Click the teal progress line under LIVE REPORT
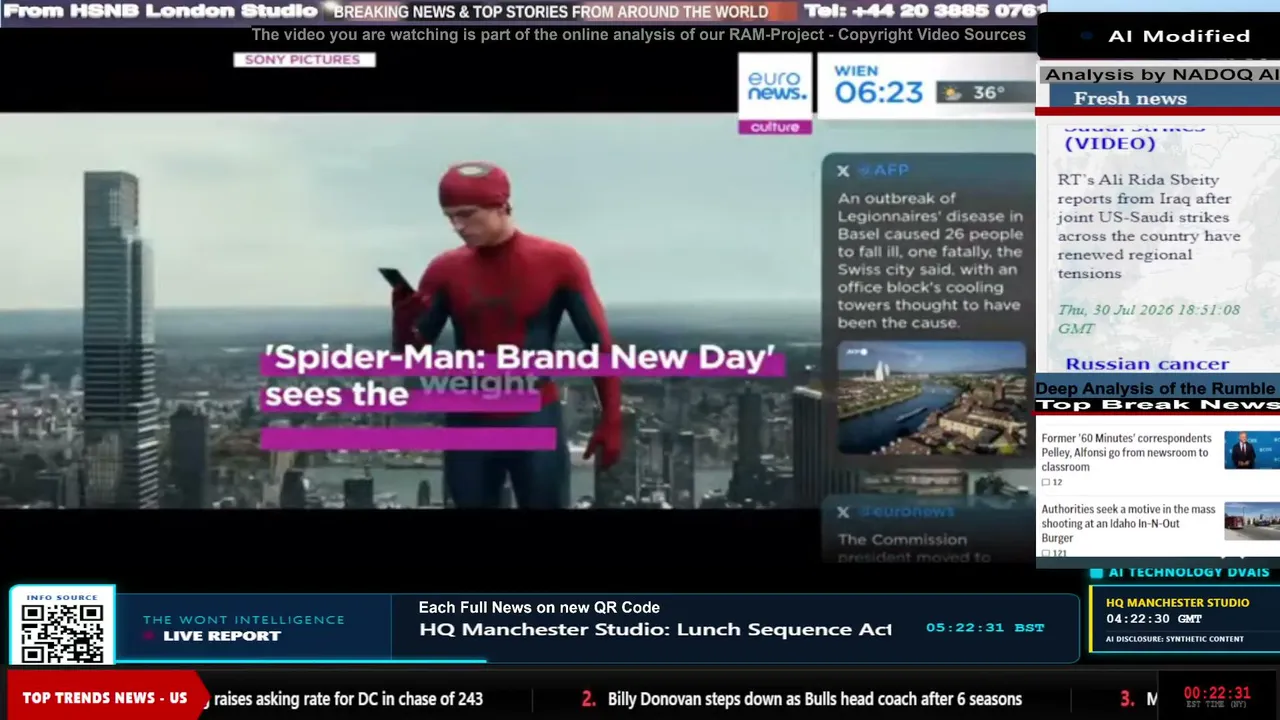1280x720 pixels. (x=301, y=660)
